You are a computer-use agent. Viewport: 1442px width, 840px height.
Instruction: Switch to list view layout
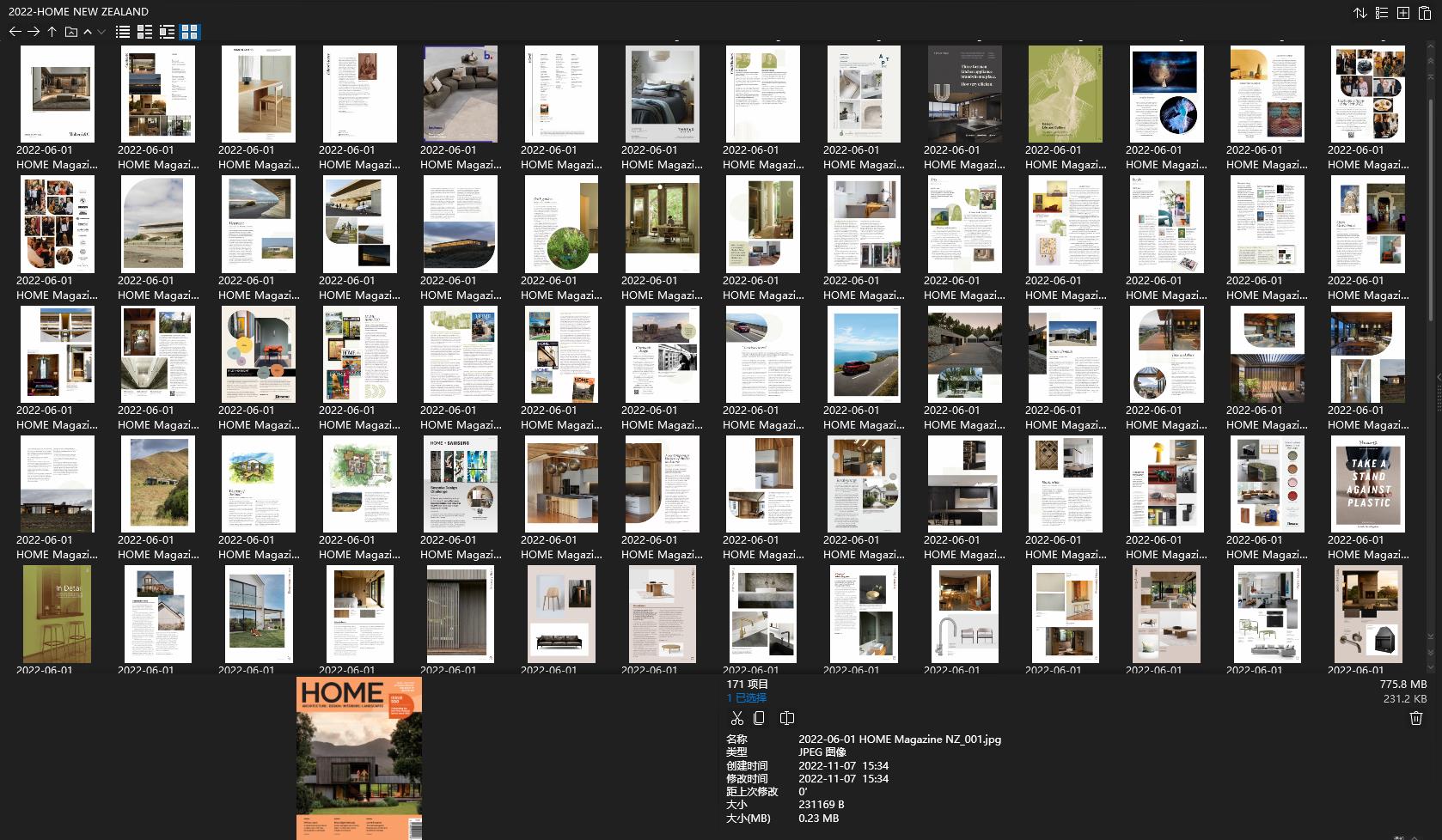(x=123, y=32)
